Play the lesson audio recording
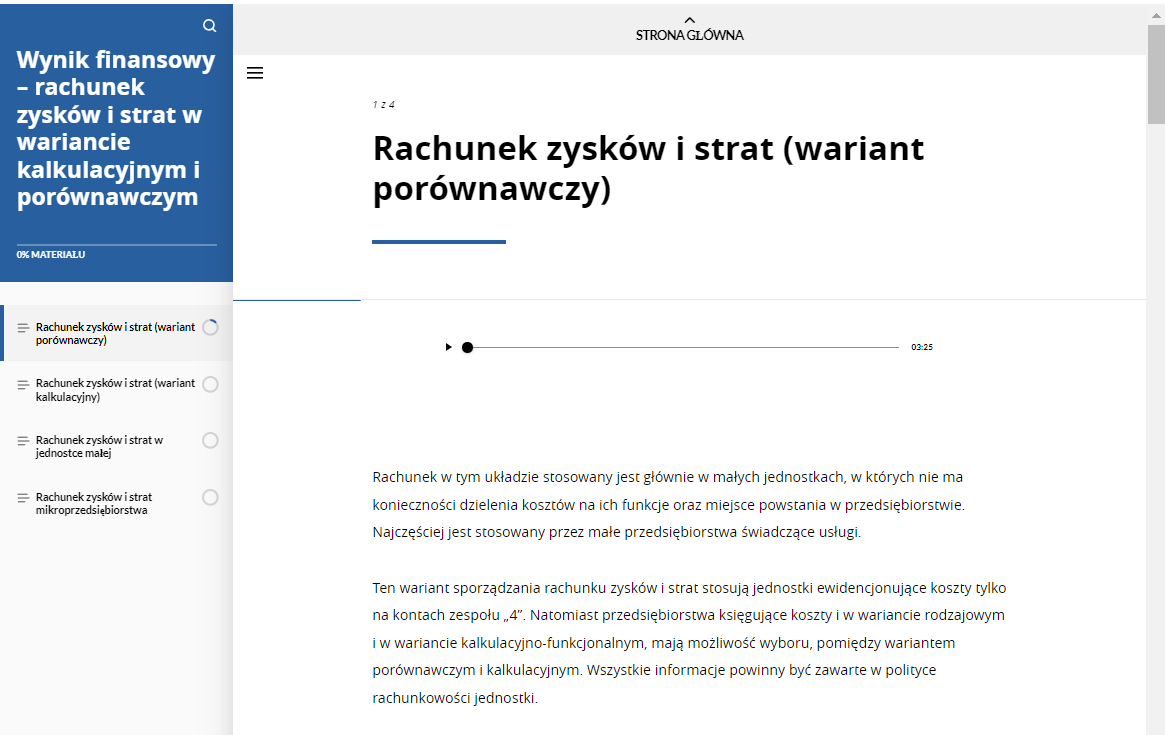This screenshot has width=1165, height=735. coord(448,347)
